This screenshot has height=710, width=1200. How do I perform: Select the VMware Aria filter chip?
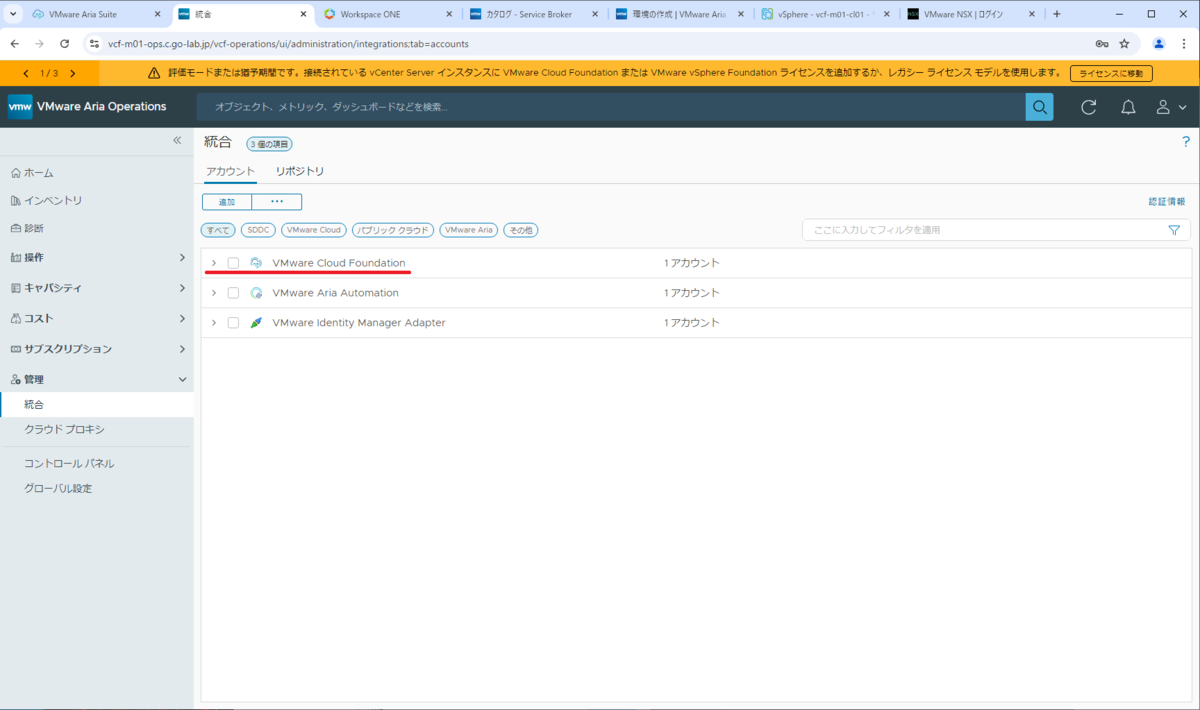click(x=469, y=230)
